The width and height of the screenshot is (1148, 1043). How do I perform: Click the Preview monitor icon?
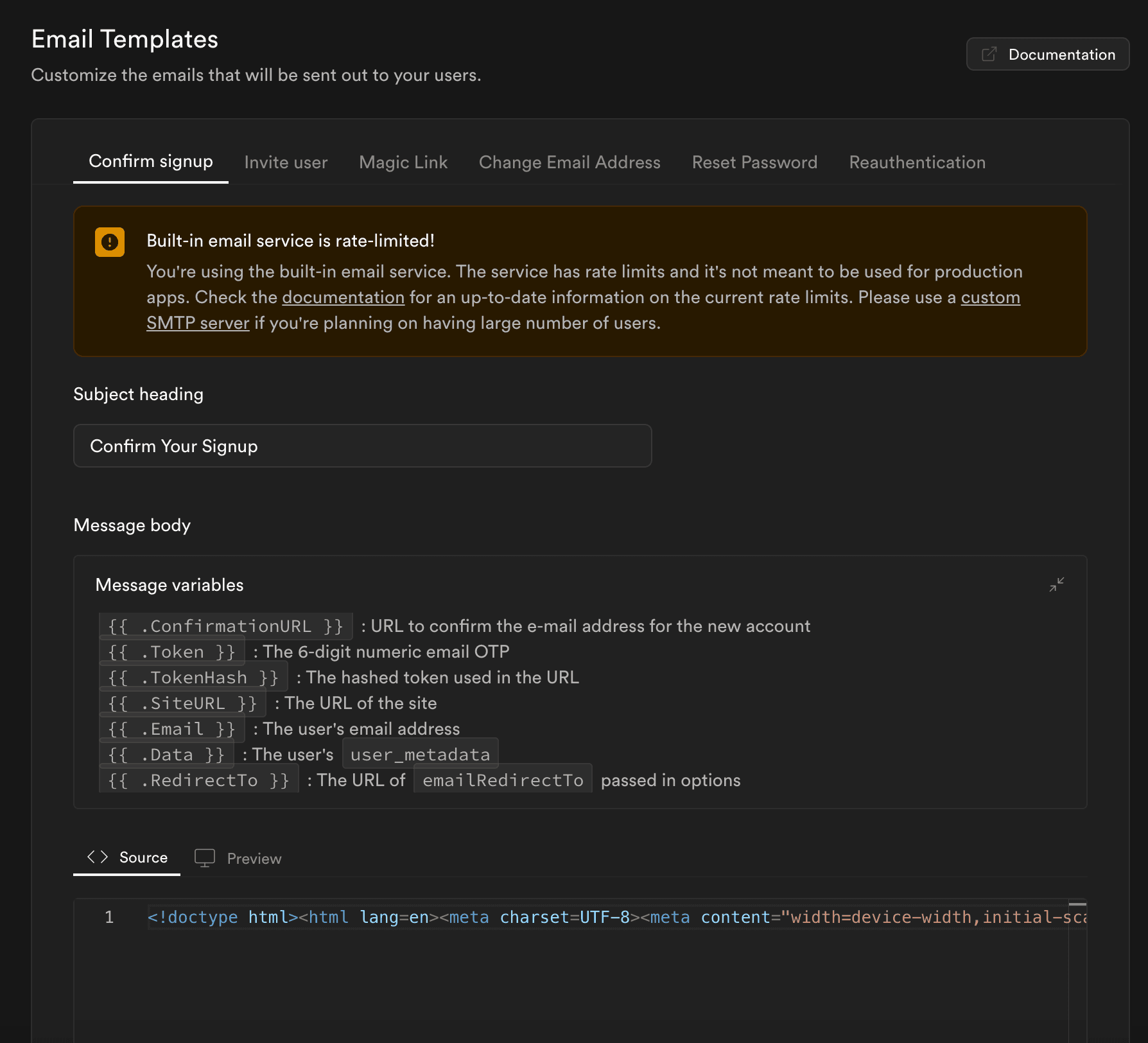(x=205, y=858)
